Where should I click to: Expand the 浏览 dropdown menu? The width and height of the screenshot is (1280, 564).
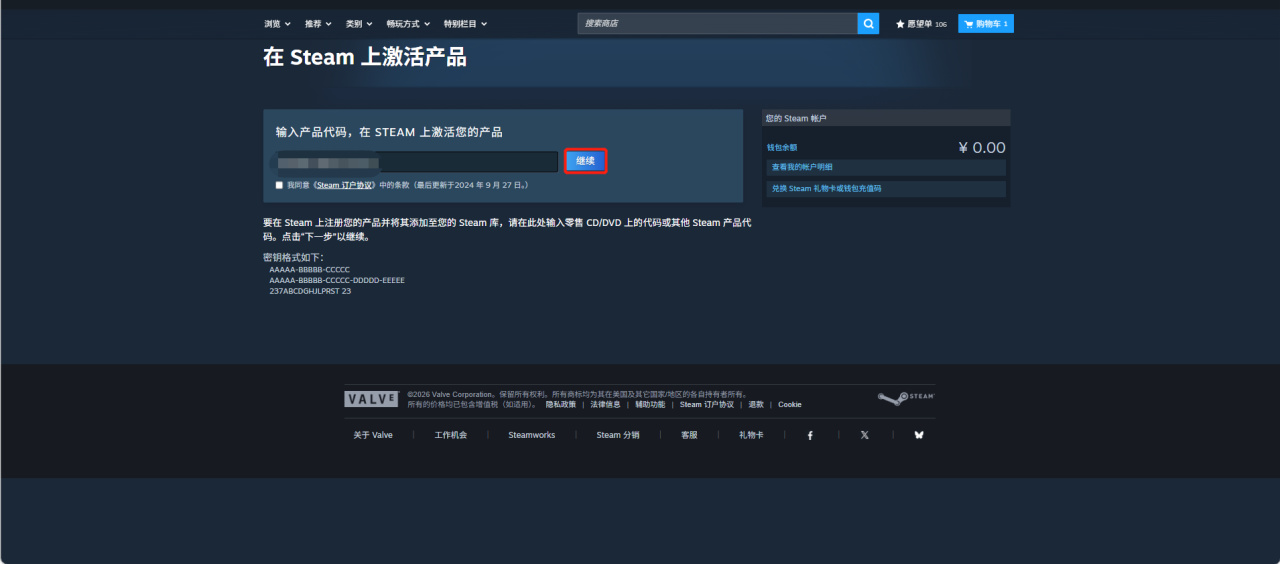278,23
